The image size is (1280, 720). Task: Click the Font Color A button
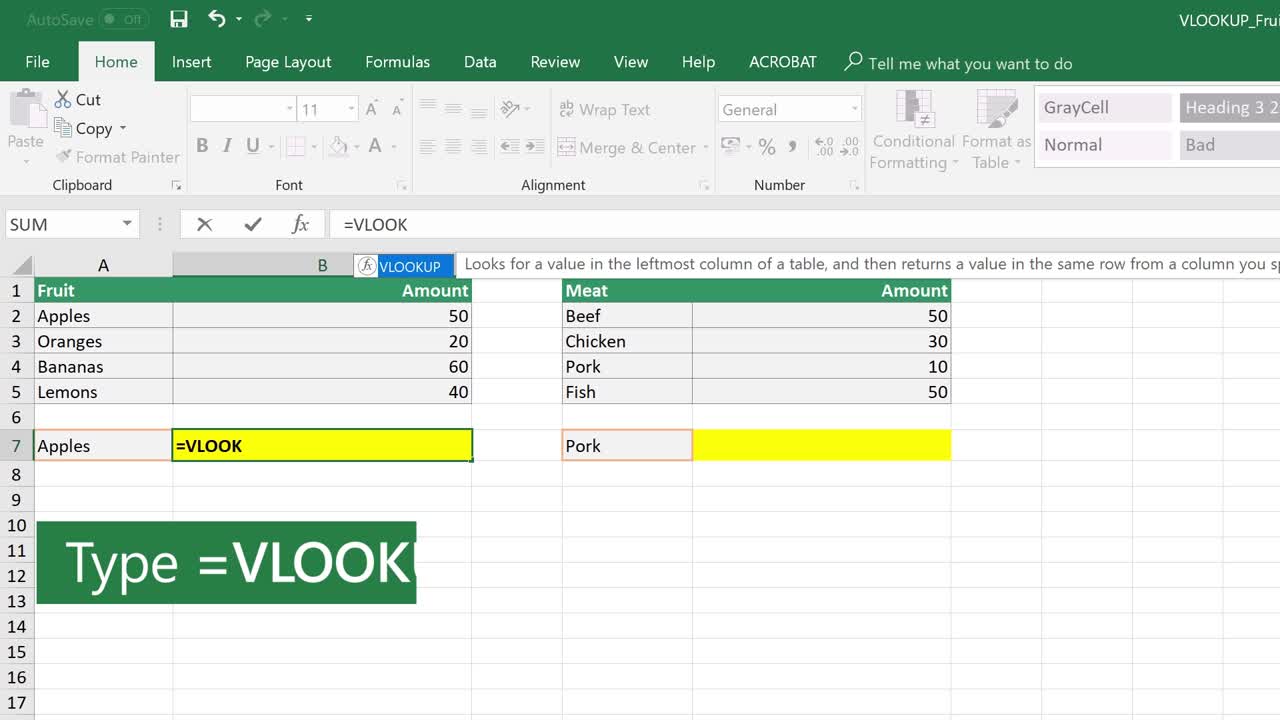[375, 146]
